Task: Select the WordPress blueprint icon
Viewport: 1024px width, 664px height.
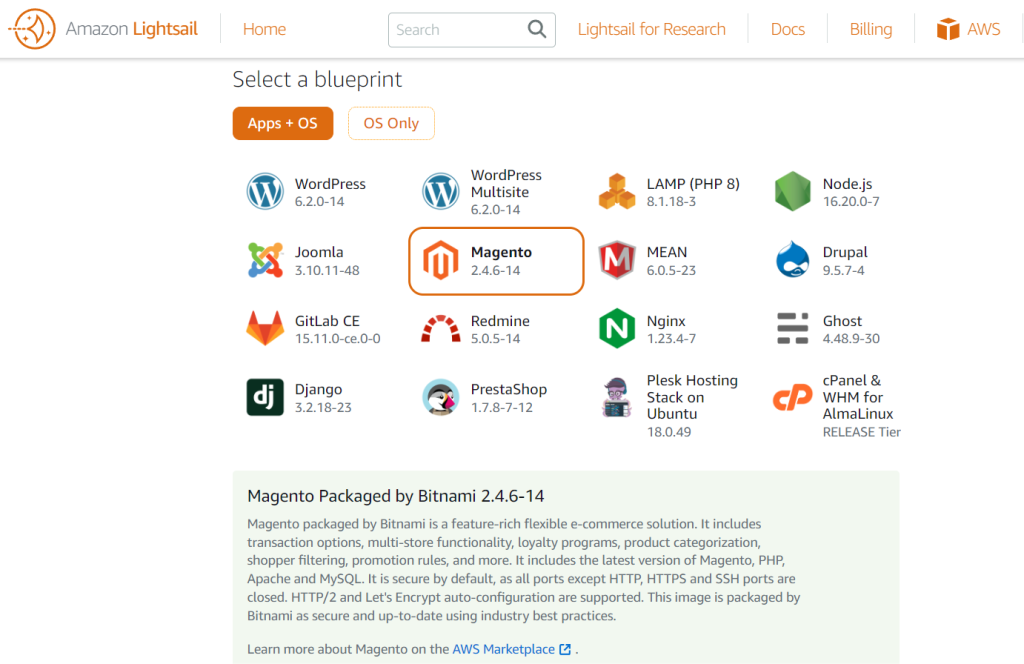Action: [x=265, y=191]
